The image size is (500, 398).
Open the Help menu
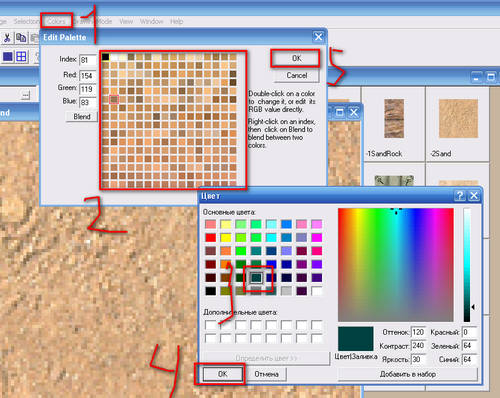tap(177, 21)
